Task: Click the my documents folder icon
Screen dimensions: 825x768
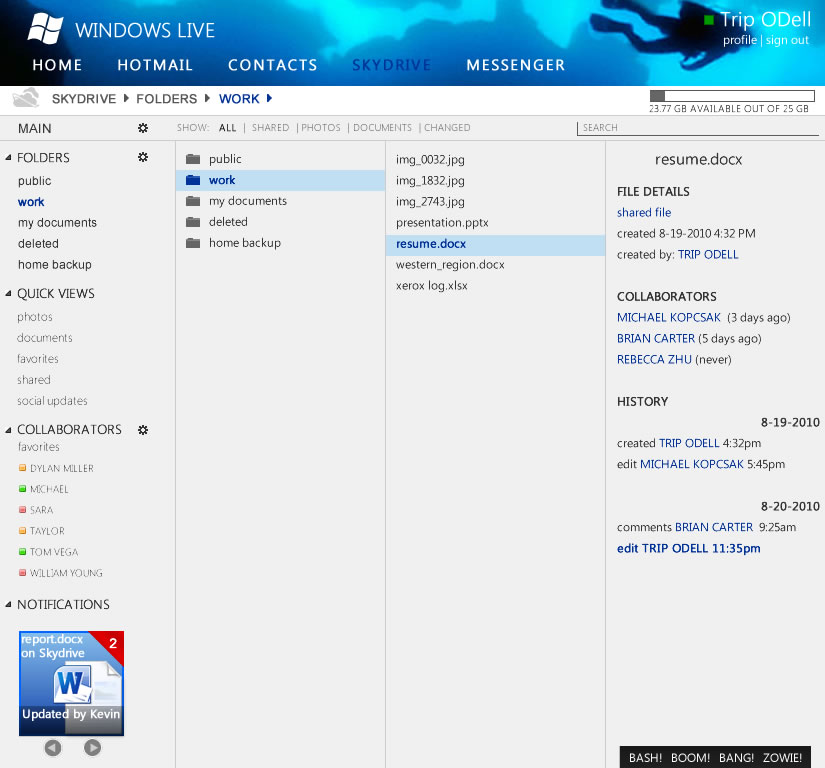Action: [x=193, y=201]
